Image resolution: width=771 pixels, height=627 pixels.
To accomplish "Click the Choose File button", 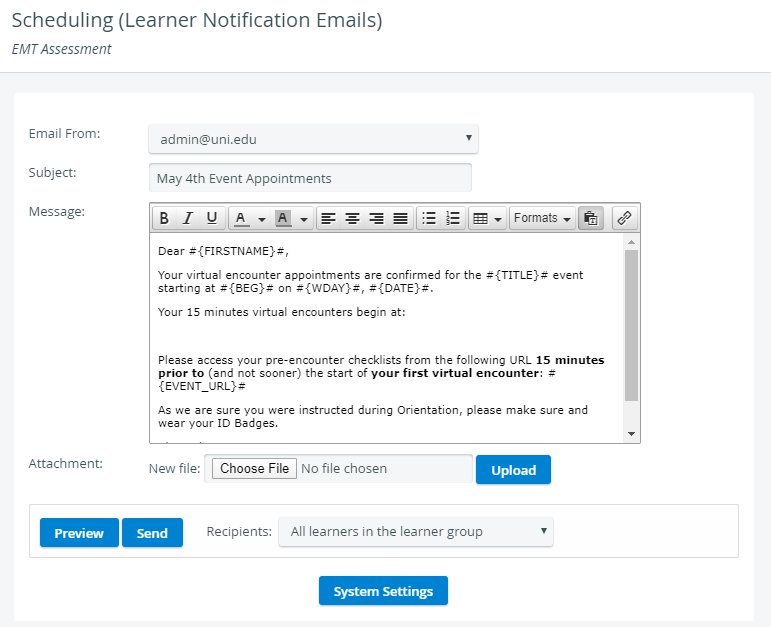I will [x=254, y=468].
